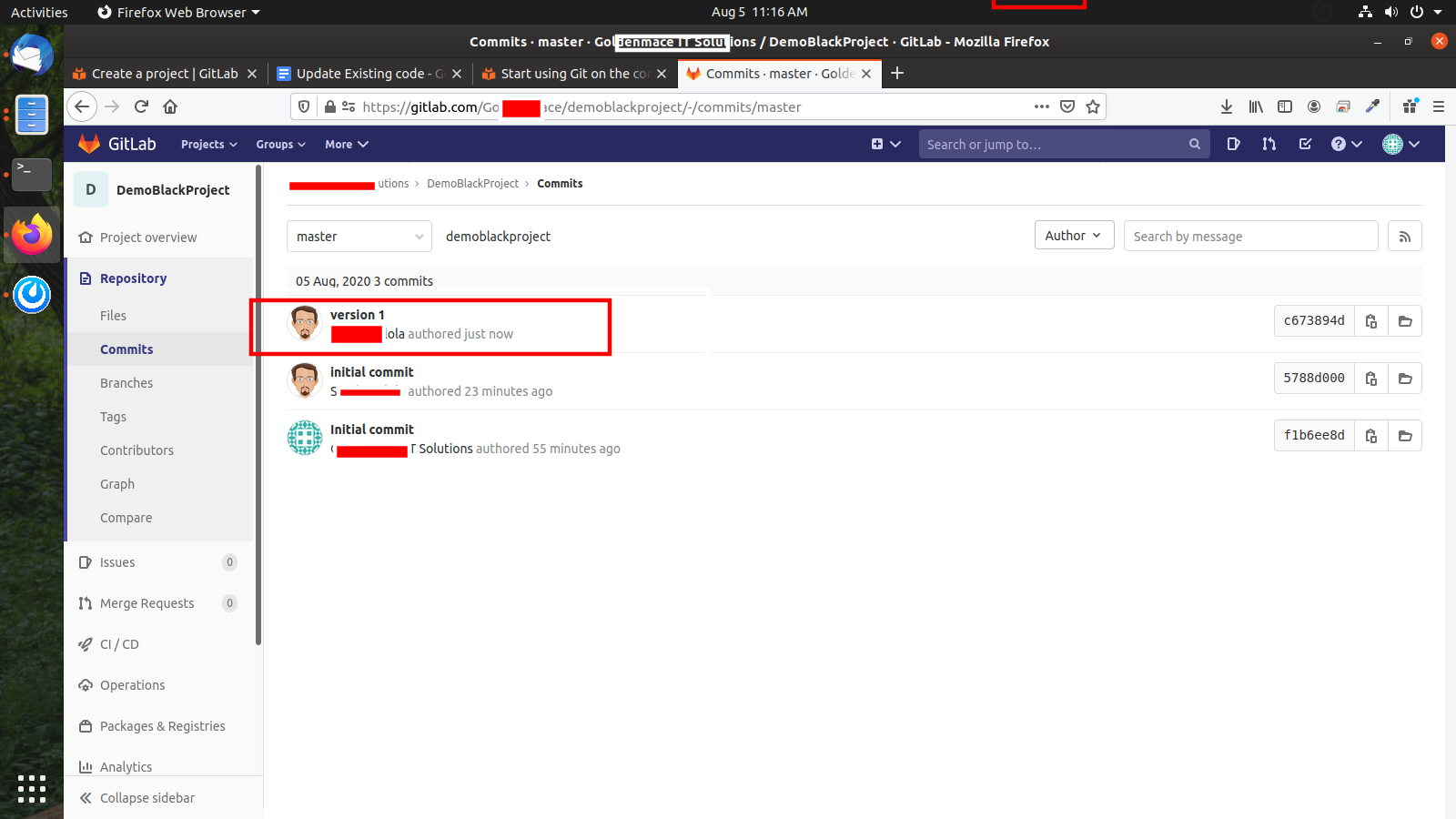Open the Help dropdown
This screenshot has width=1456, height=819.
1346,144
